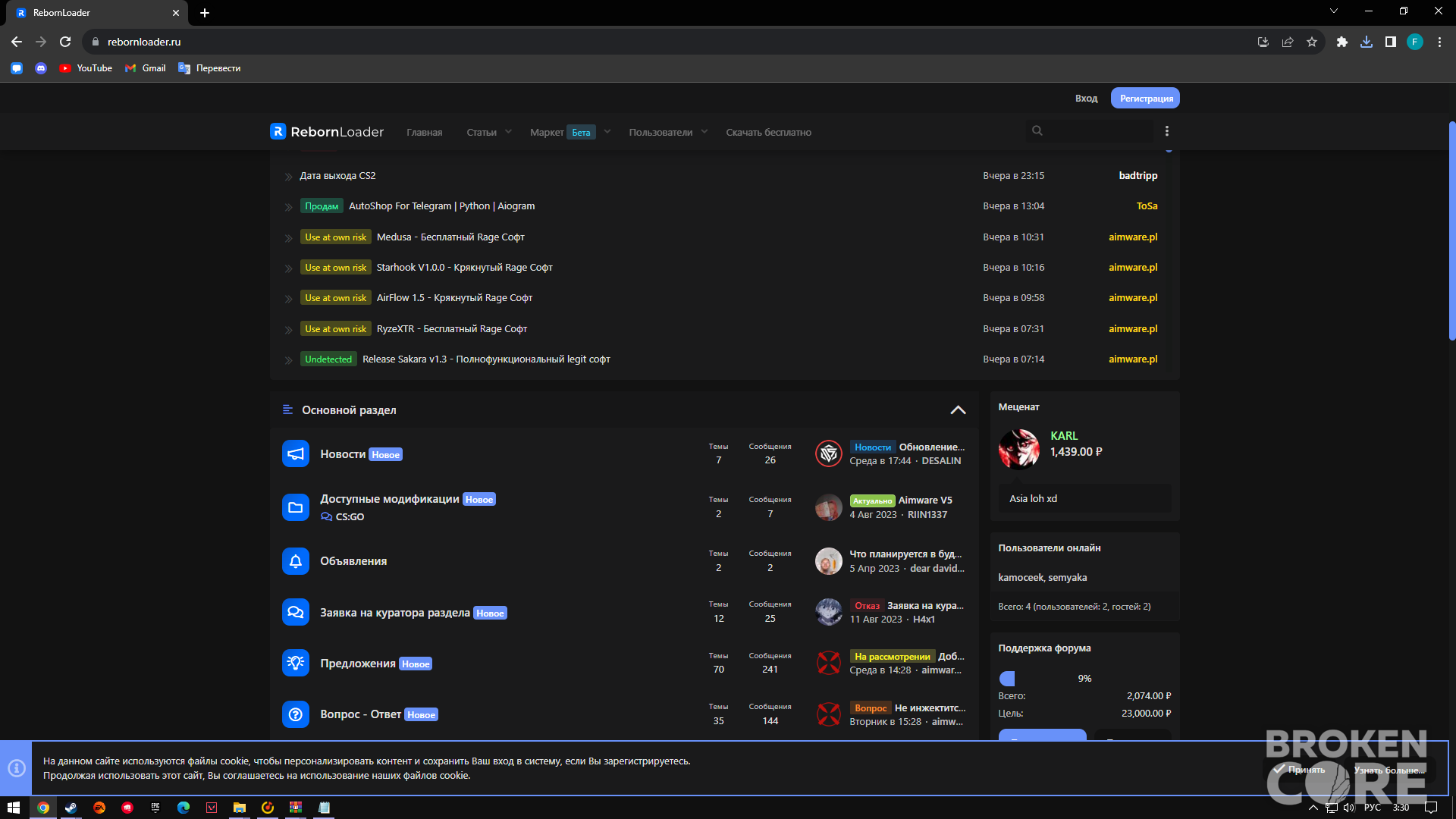Click the Регистрация button
The image size is (1456, 819).
click(1145, 98)
